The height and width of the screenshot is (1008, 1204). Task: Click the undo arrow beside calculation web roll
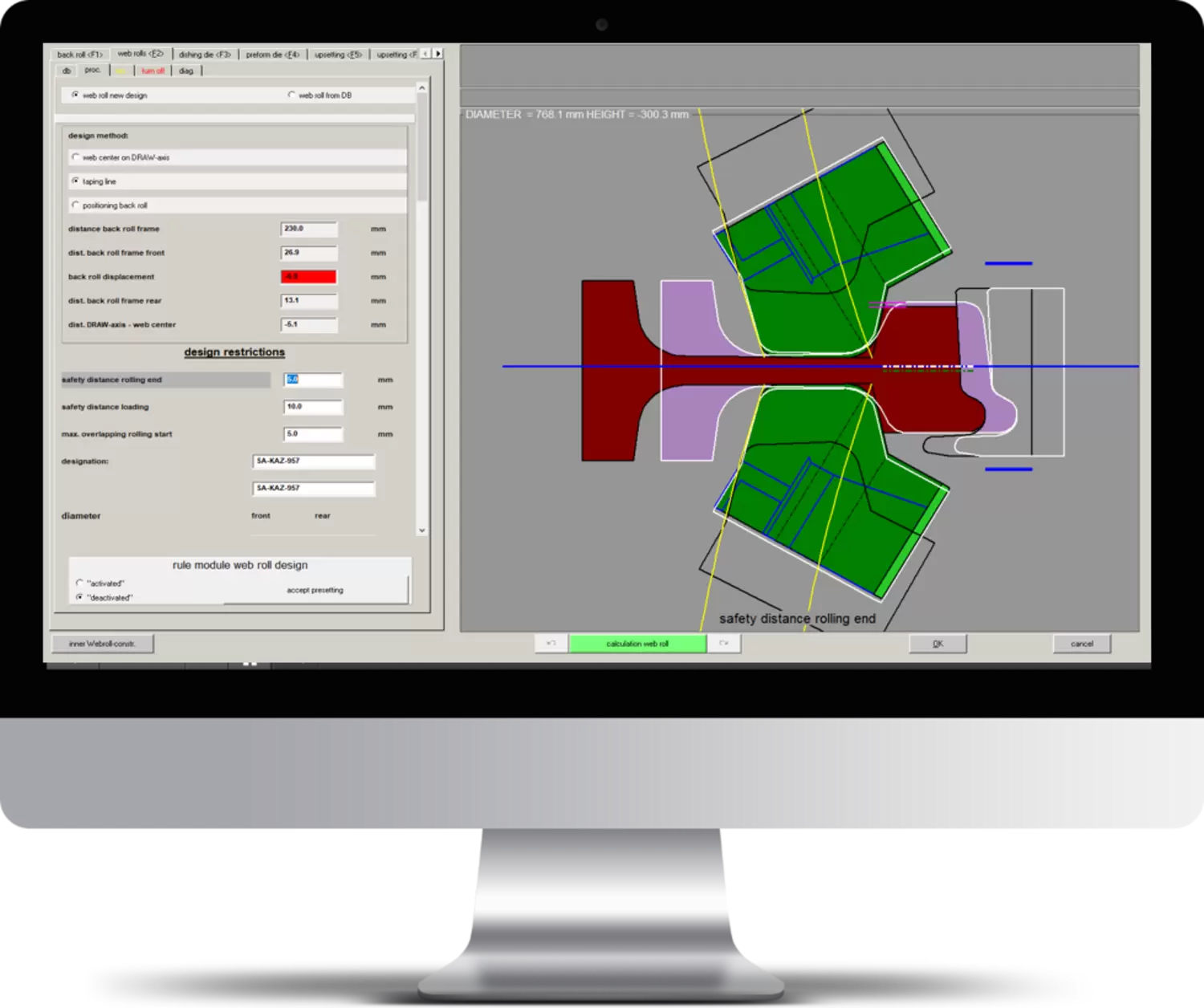pyautogui.click(x=551, y=644)
